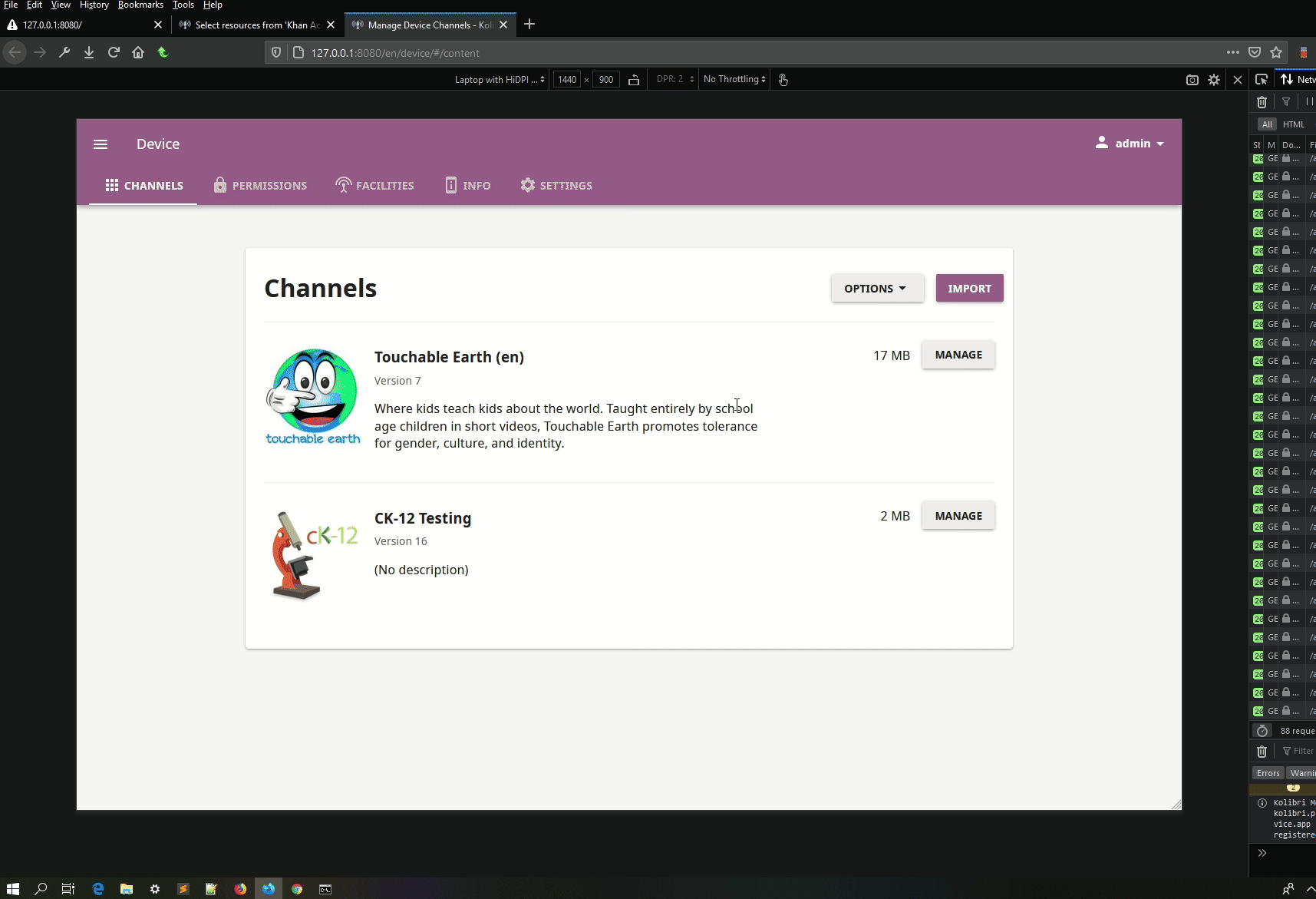The width and height of the screenshot is (1316, 899).
Task: Click the network filter funnel icon
Action: click(x=1286, y=101)
